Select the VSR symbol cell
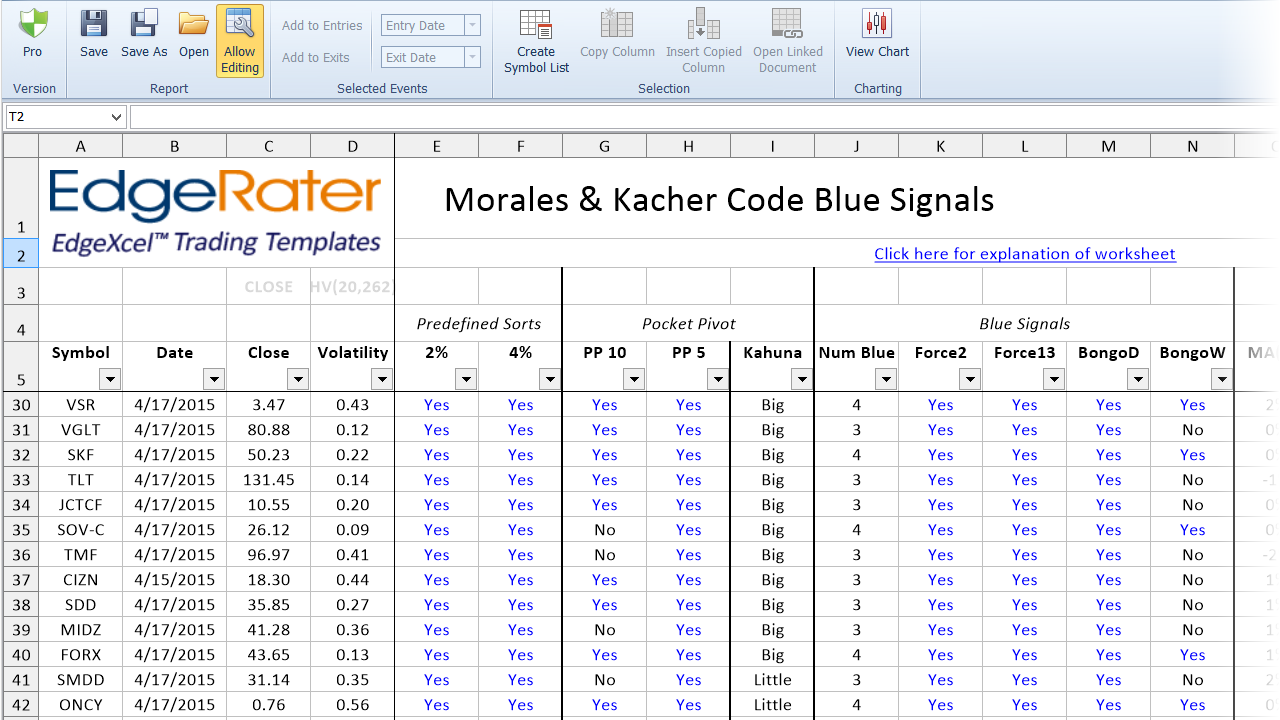 pos(81,405)
